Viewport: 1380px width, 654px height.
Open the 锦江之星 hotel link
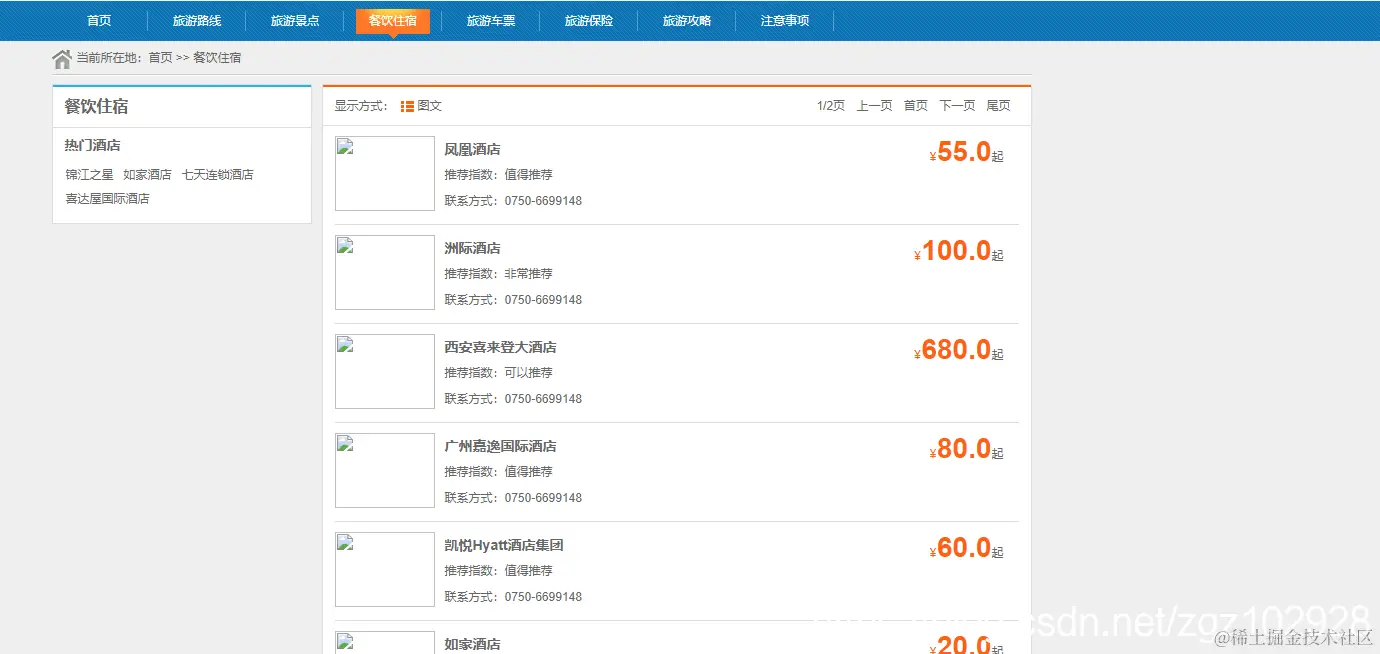(x=90, y=175)
